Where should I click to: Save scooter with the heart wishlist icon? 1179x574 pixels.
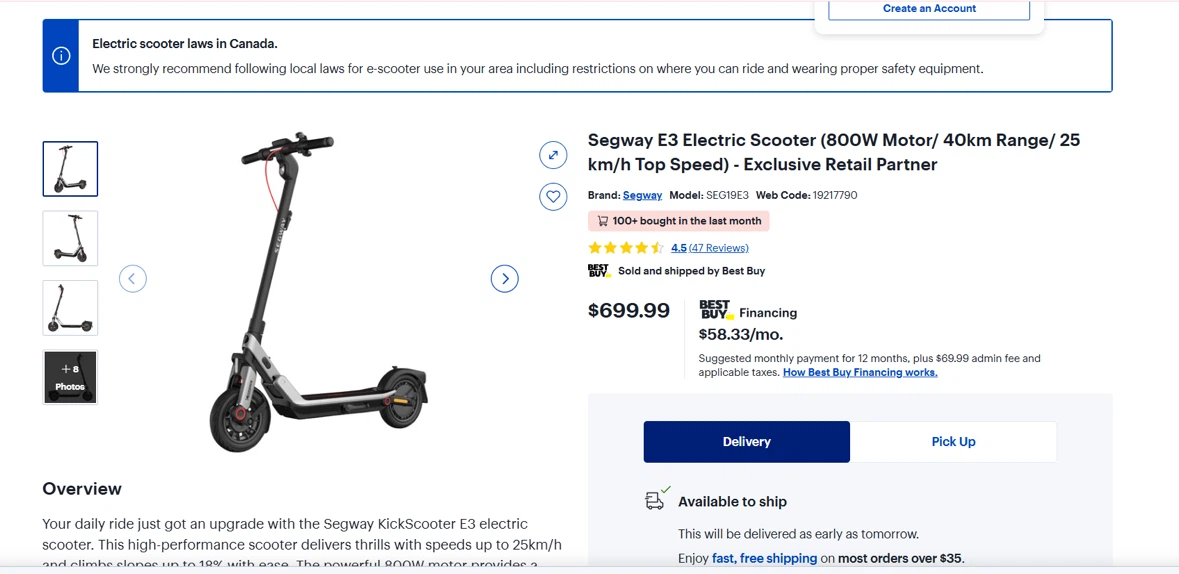pos(553,197)
